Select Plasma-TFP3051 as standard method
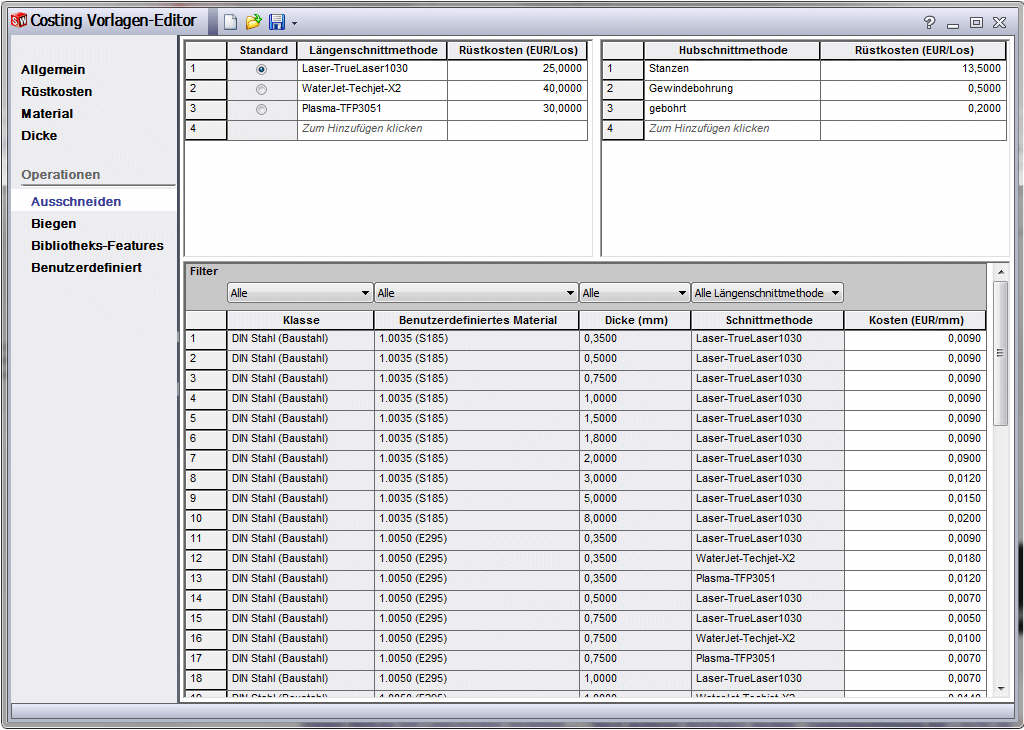This screenshot has width=1024, height=730. click(x=261, y=110)
